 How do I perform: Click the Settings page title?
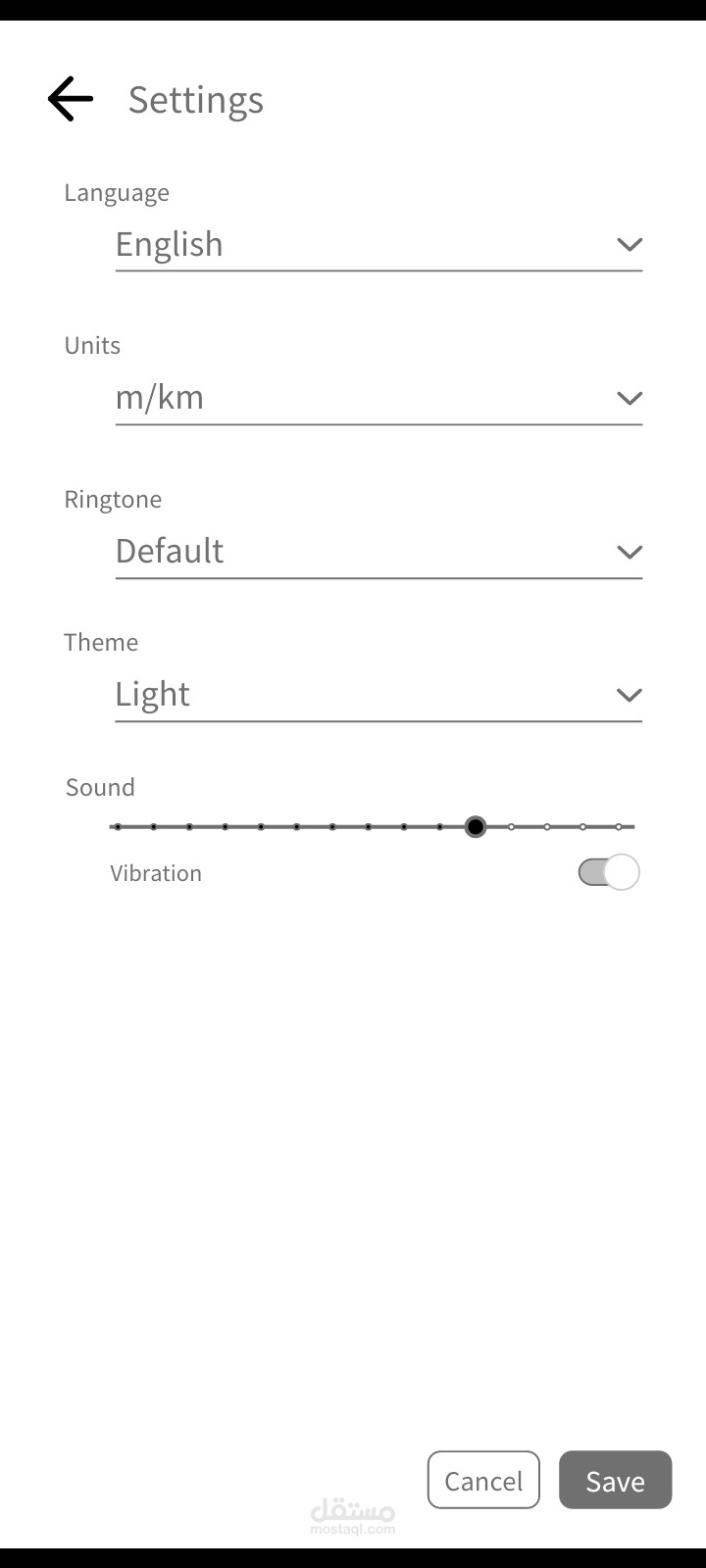pos(196,100)
